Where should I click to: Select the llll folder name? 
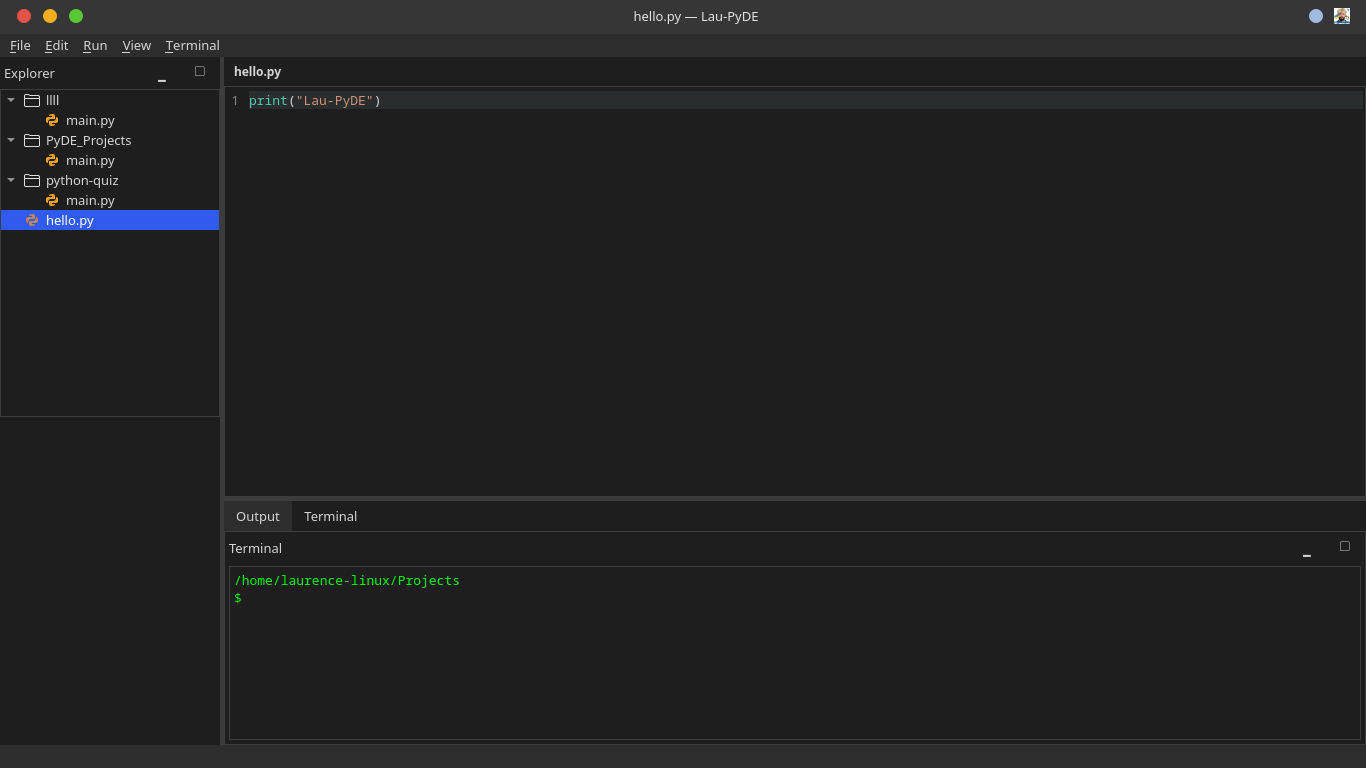click(x=53, y=100)
